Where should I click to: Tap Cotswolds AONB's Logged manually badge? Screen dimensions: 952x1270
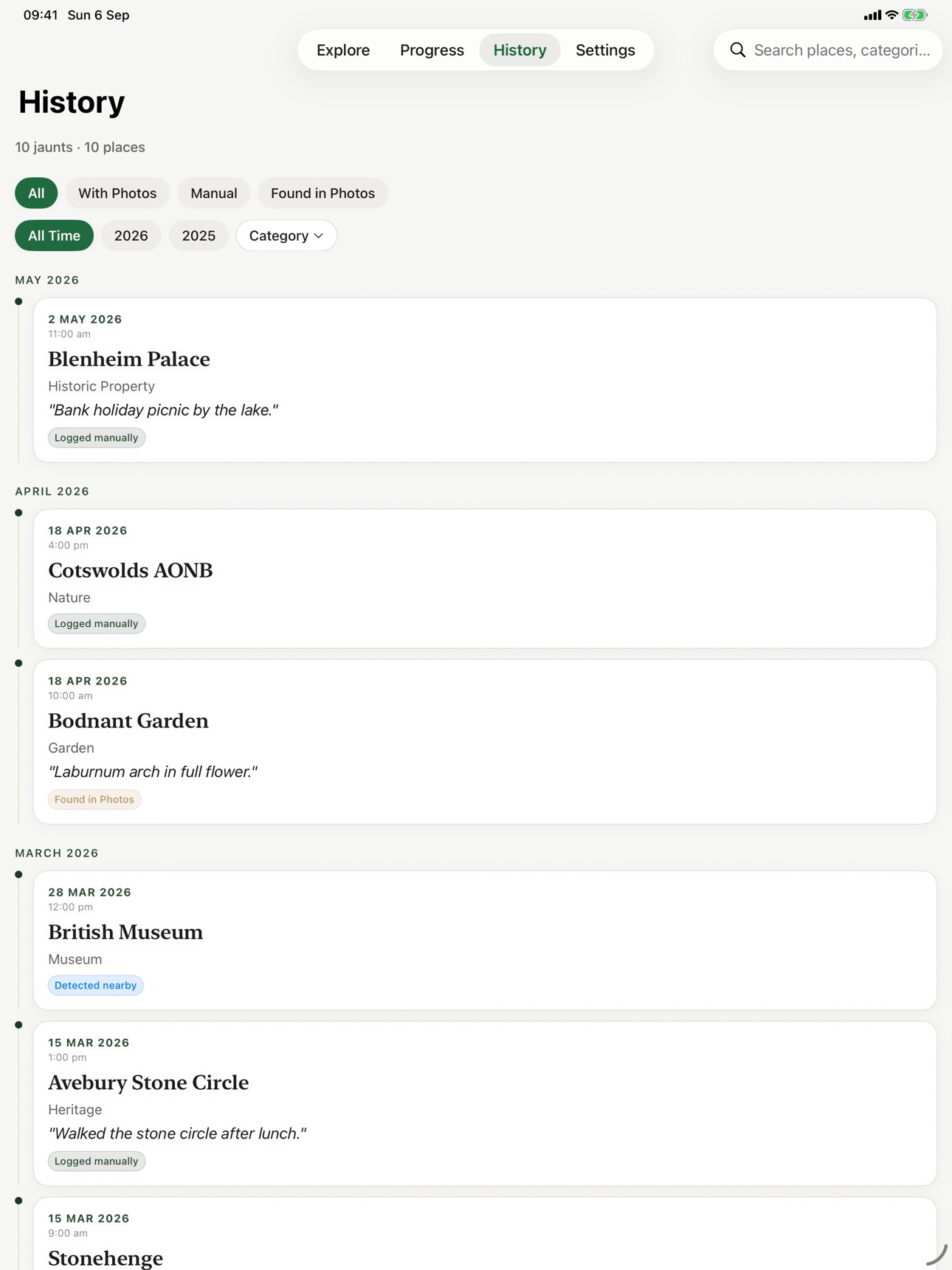[97, 624]
